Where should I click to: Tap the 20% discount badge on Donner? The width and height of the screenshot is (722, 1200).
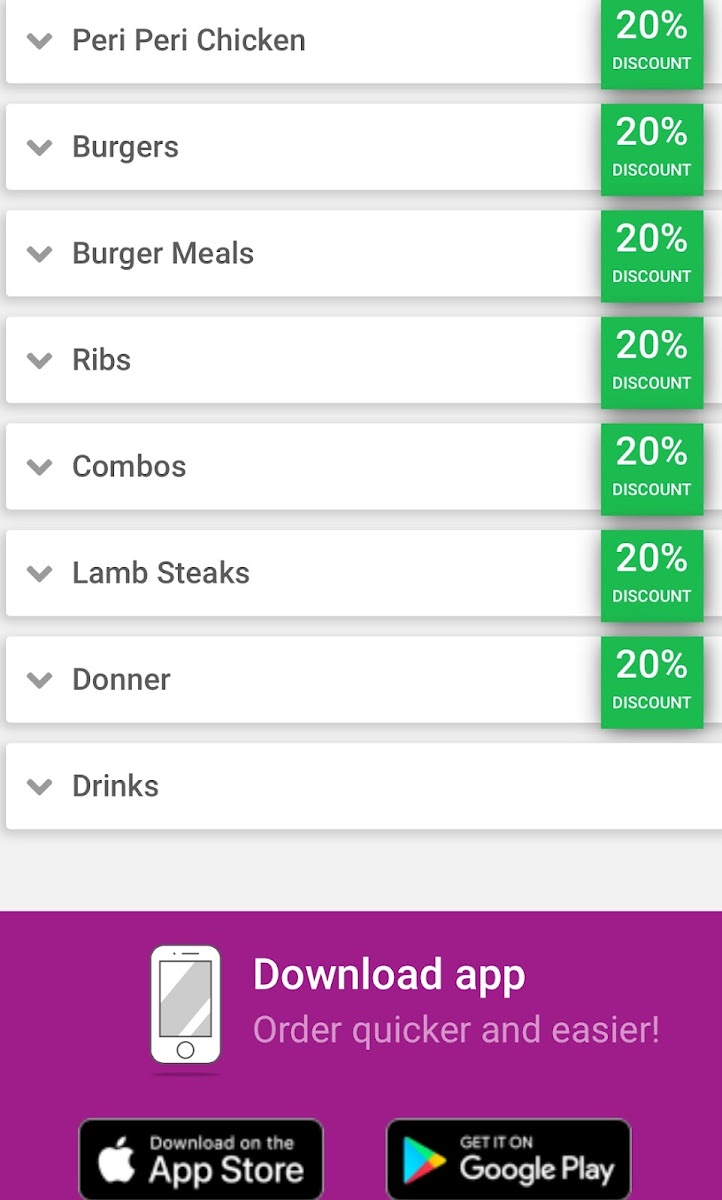651,681
